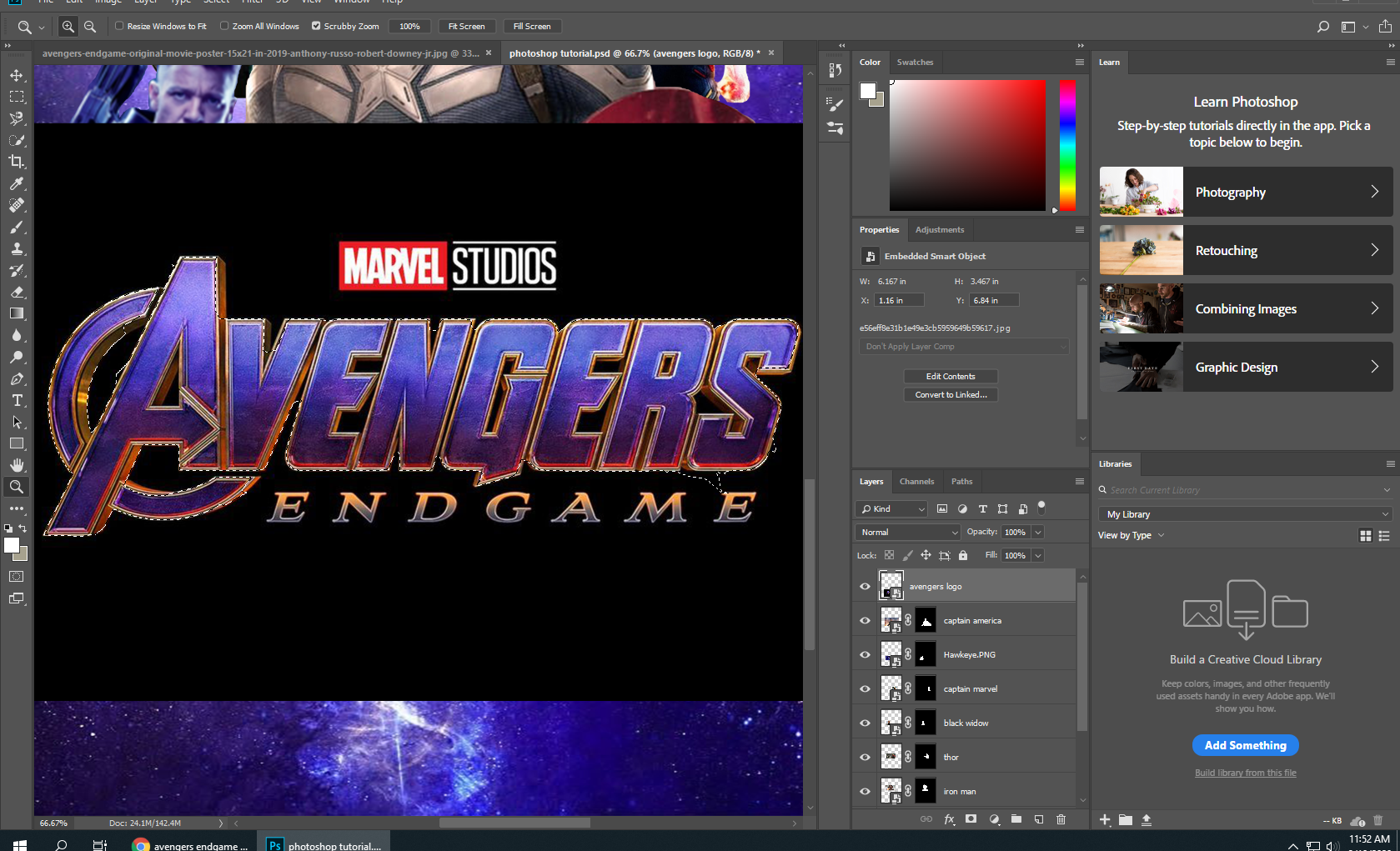1400x851 pixels.
Task: Create new adjustment layer icon
Action: pyautogui.click(x=994, y=819)
